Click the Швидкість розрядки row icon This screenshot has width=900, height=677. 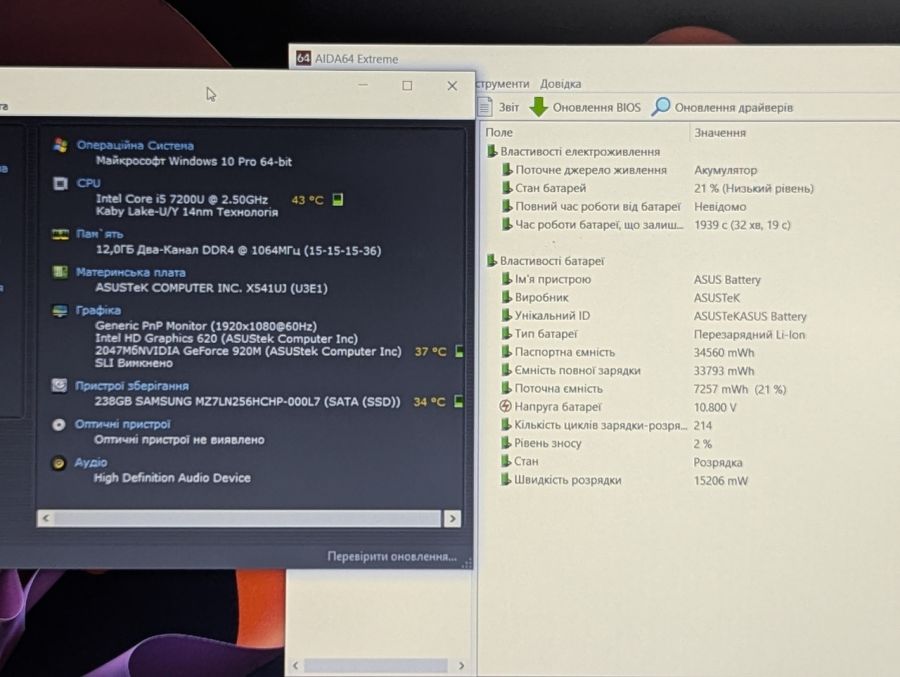click(x=506, y=479)
